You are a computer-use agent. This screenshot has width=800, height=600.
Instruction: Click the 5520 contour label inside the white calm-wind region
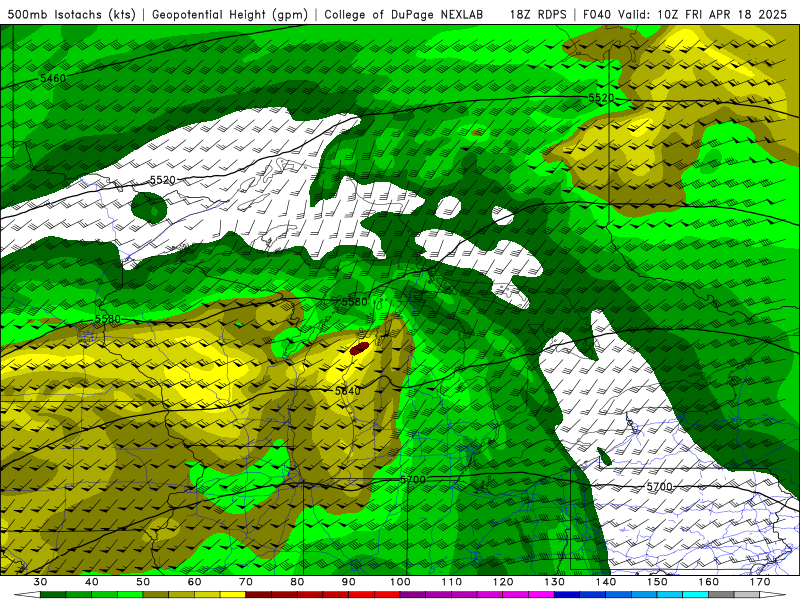[163, 180]
